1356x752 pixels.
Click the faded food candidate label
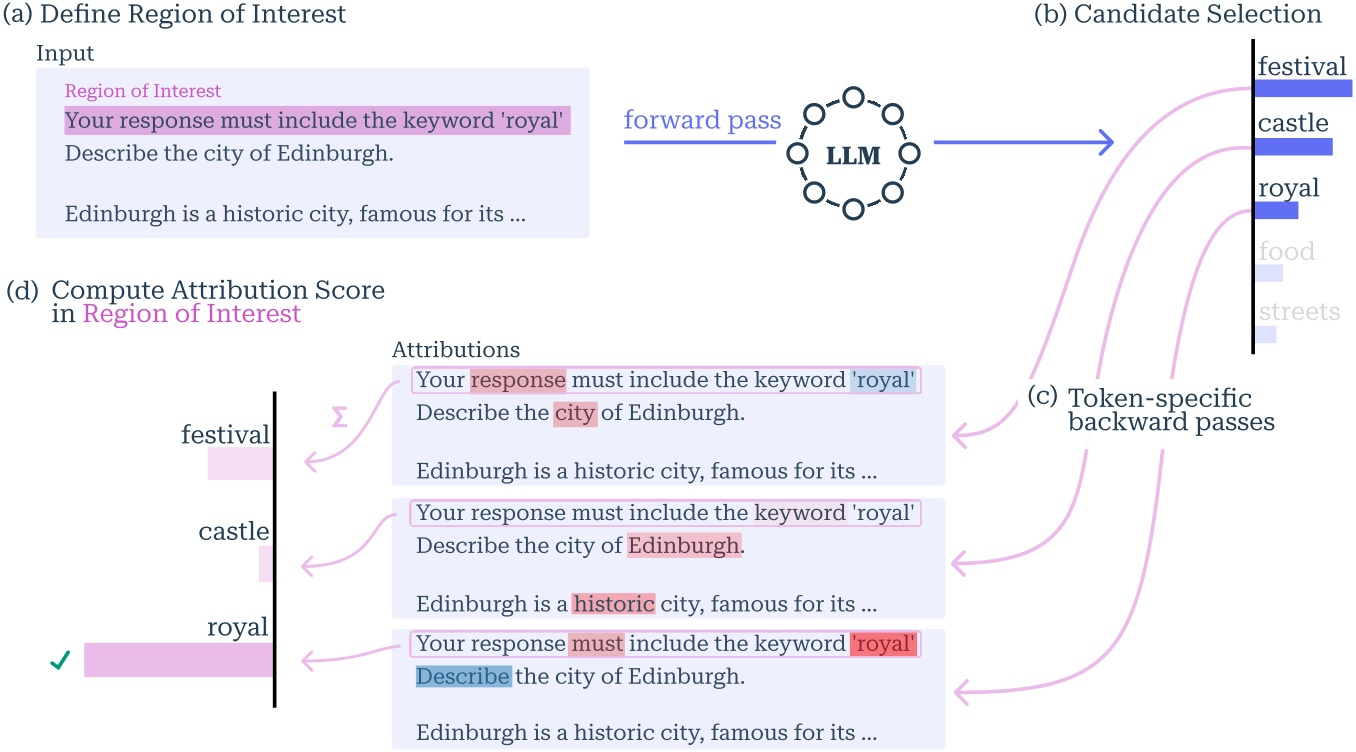coord(1286,251)
